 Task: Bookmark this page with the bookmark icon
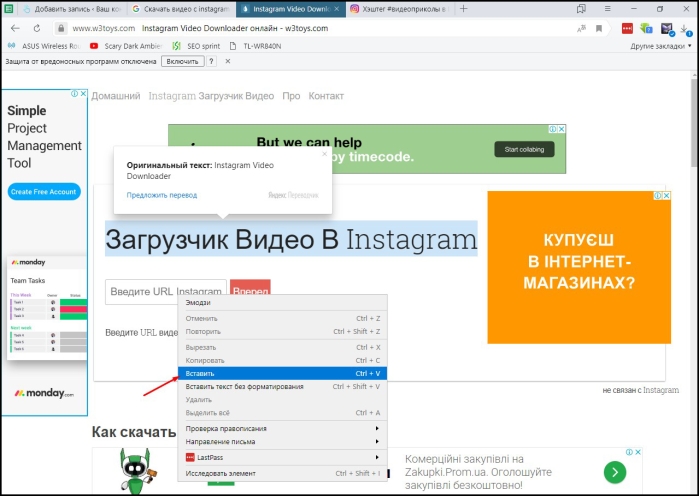pos(599,29)
